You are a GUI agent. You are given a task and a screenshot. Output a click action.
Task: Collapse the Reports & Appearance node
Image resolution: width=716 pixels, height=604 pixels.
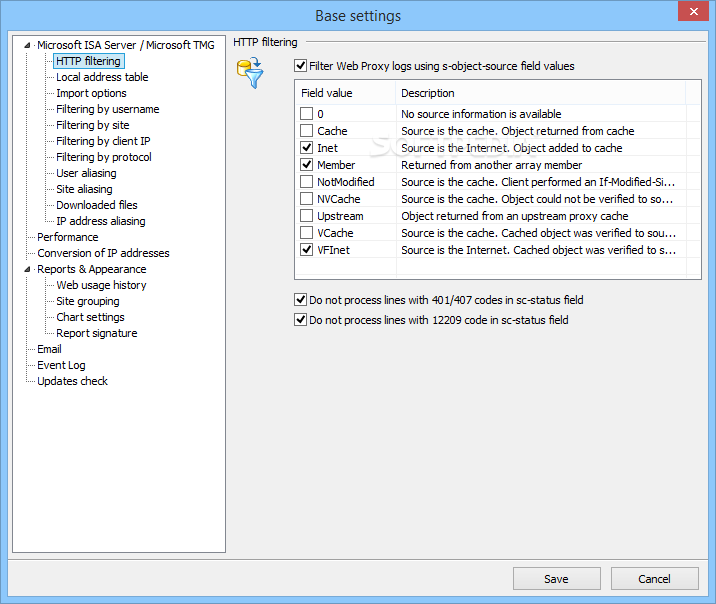click(x=27, y=269)
